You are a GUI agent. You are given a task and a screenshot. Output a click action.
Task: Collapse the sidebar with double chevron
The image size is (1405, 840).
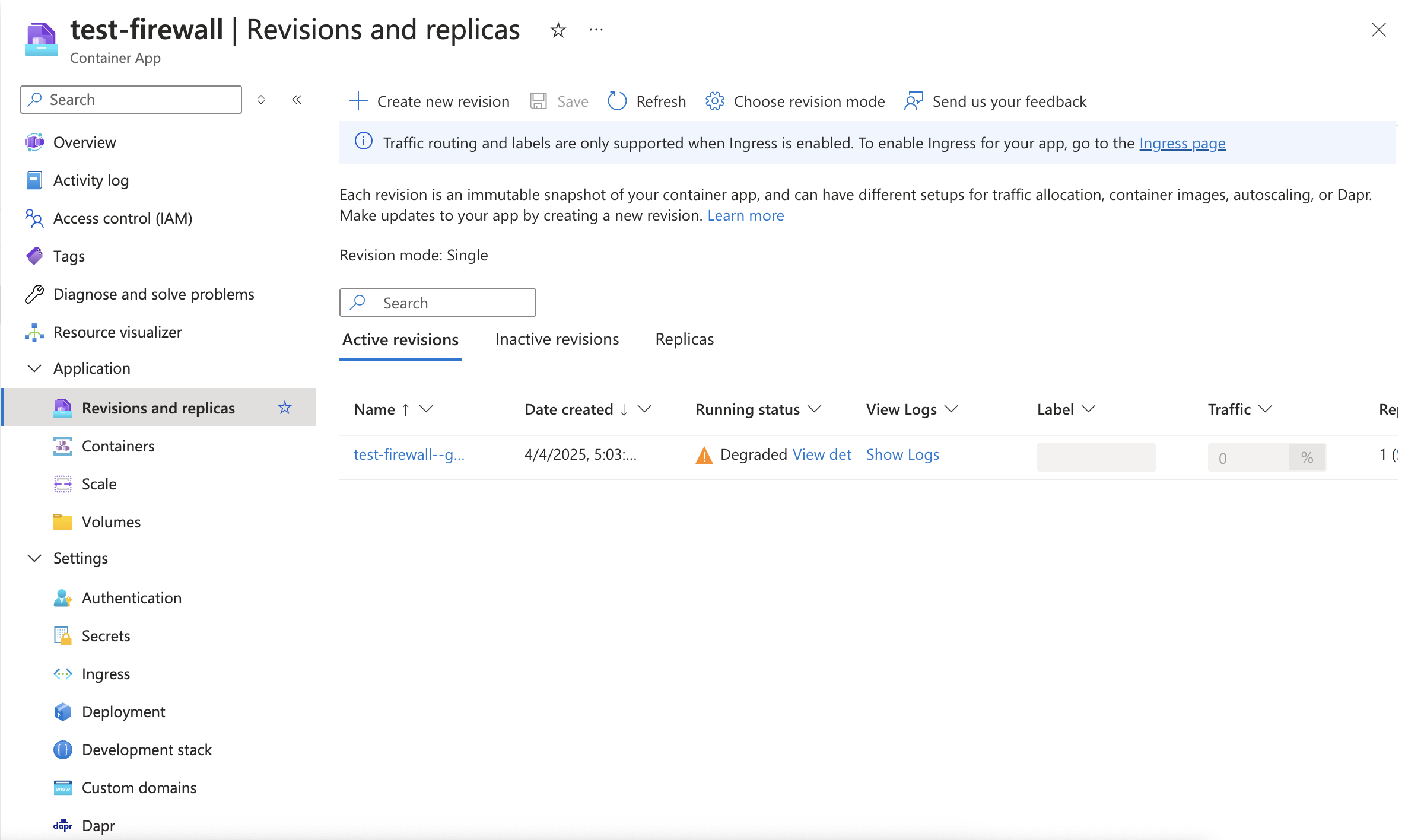297,100
